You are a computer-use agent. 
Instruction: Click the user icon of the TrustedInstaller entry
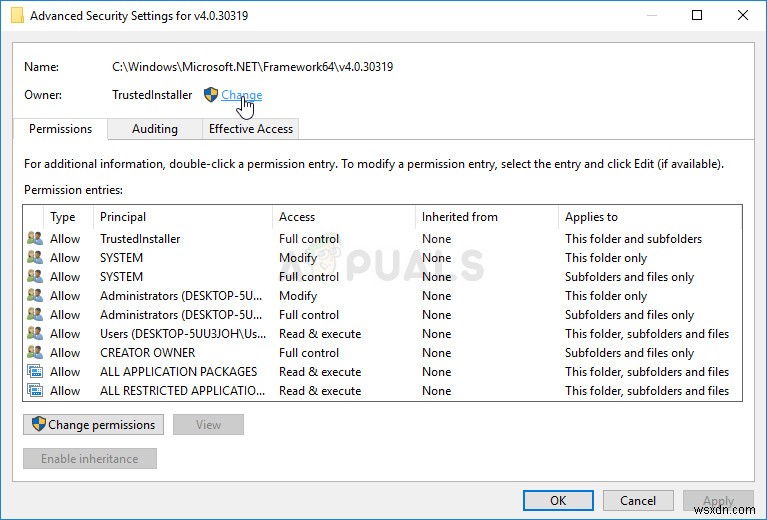coord(35,239)
